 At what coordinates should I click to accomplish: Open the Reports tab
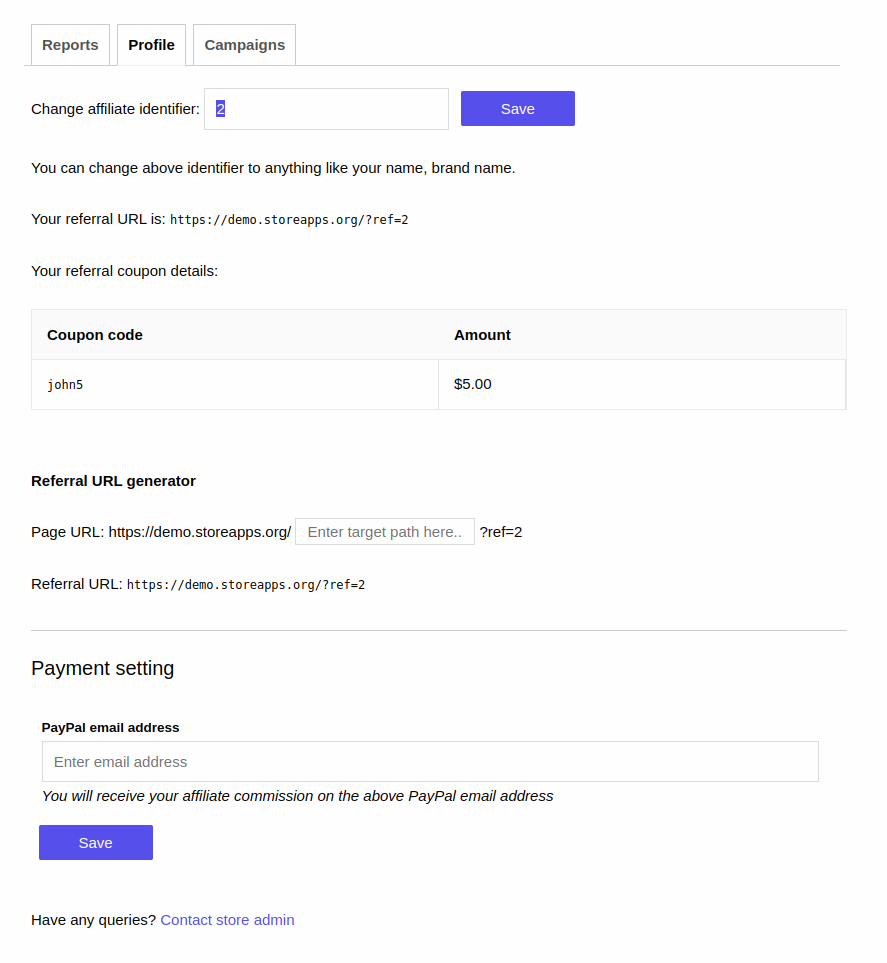coord(70,45)
